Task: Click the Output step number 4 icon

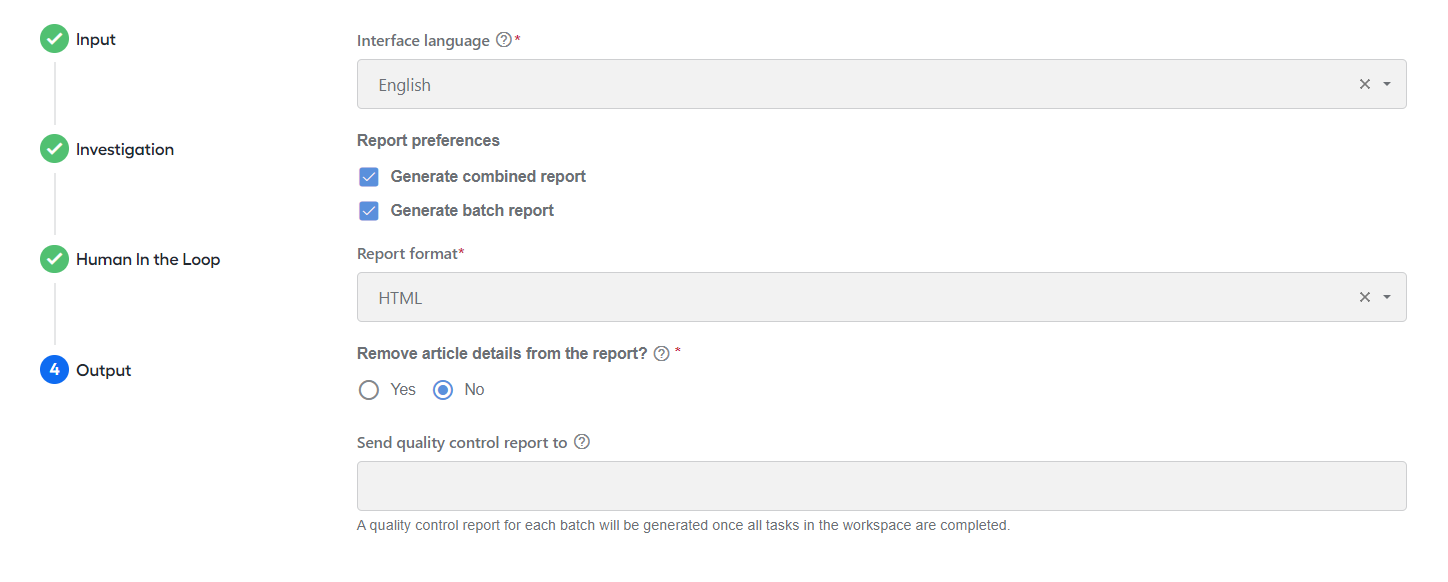Action: pyautogui.click(x=54, y=370)
